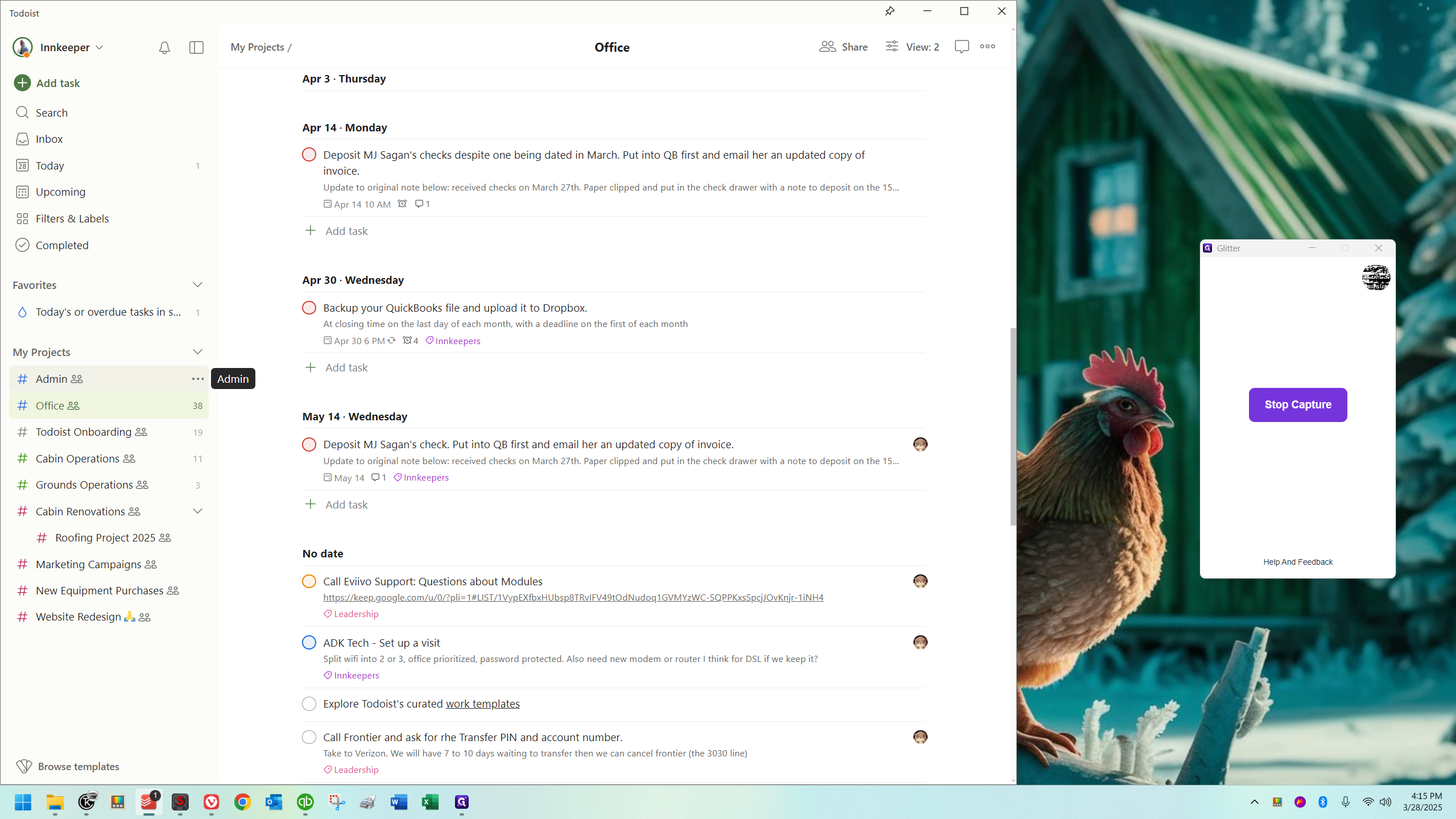Click reminder alarm icon on Apr 14 task
This screenshot has height=819, width=1456.
coord(402,204)
